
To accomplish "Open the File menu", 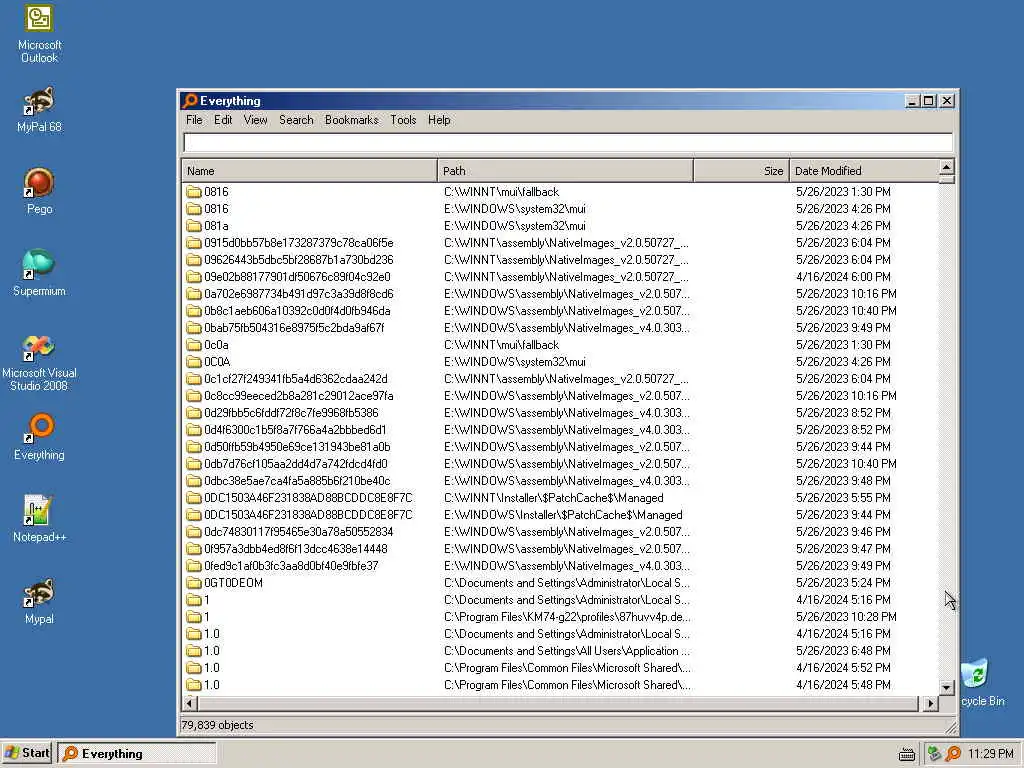I will pos(194,120).
